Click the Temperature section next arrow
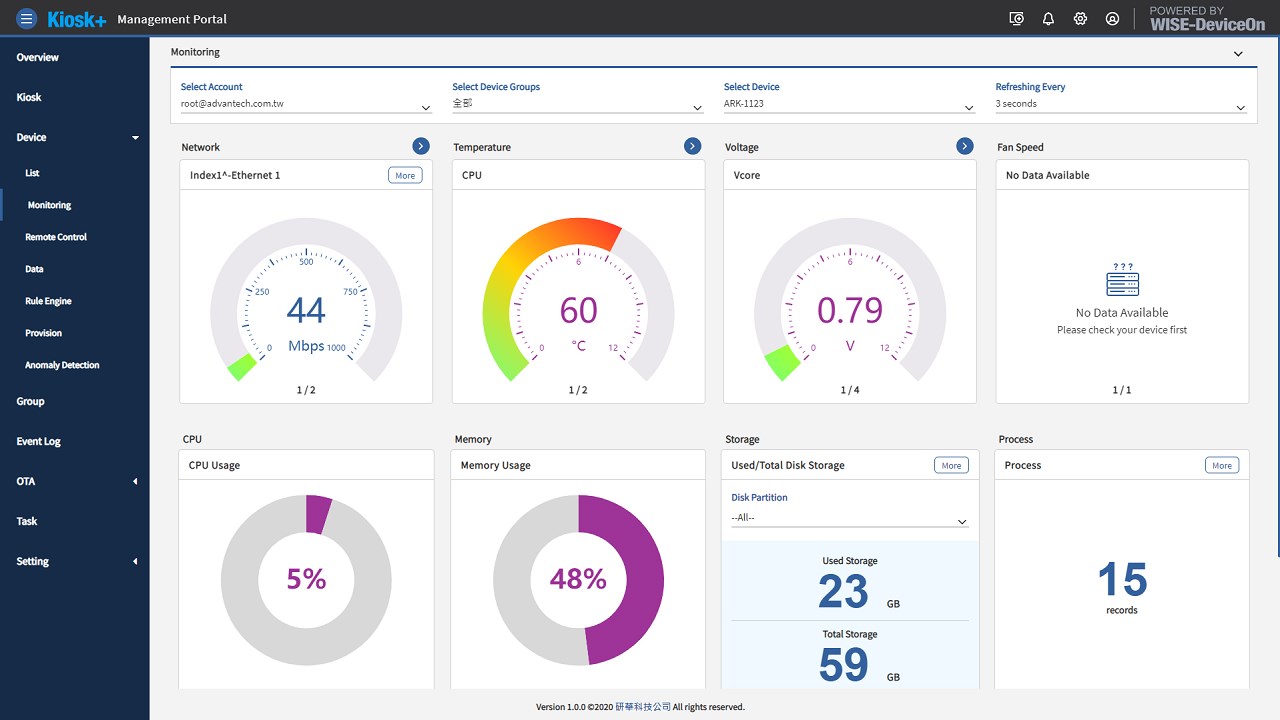The image size is (1280, 720). [693, 146]
